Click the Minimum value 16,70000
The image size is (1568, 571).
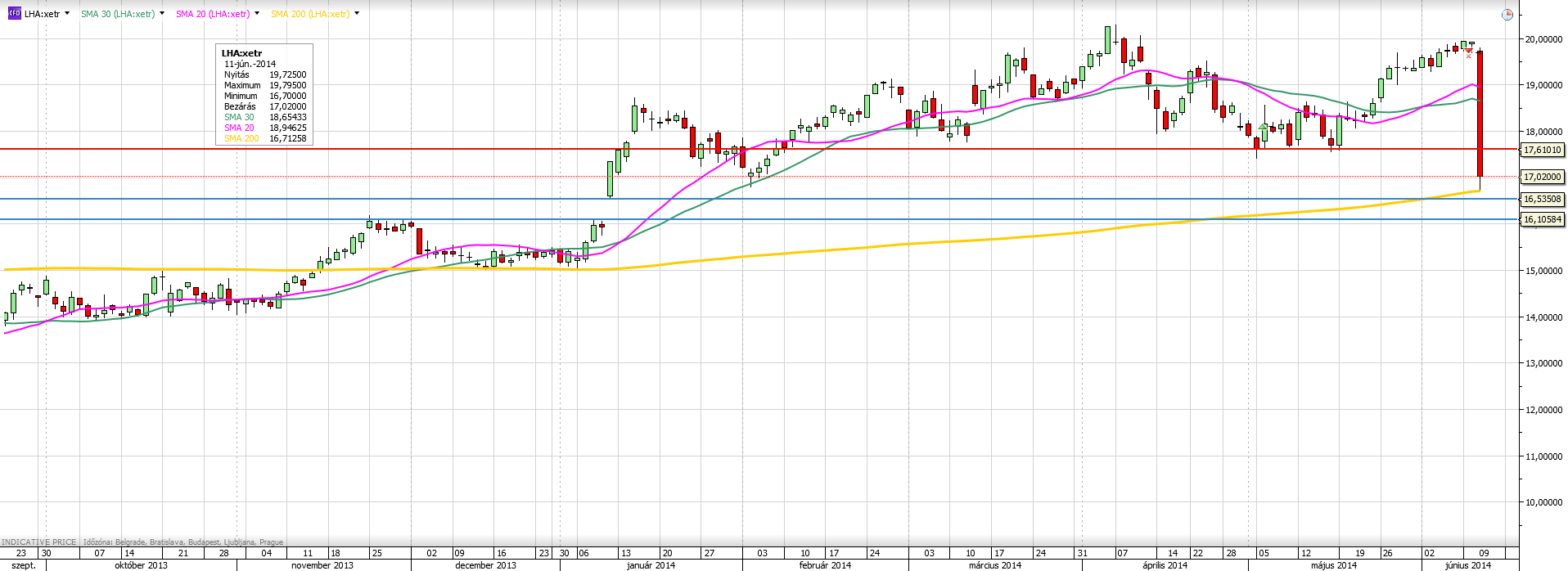coord(288,96)
